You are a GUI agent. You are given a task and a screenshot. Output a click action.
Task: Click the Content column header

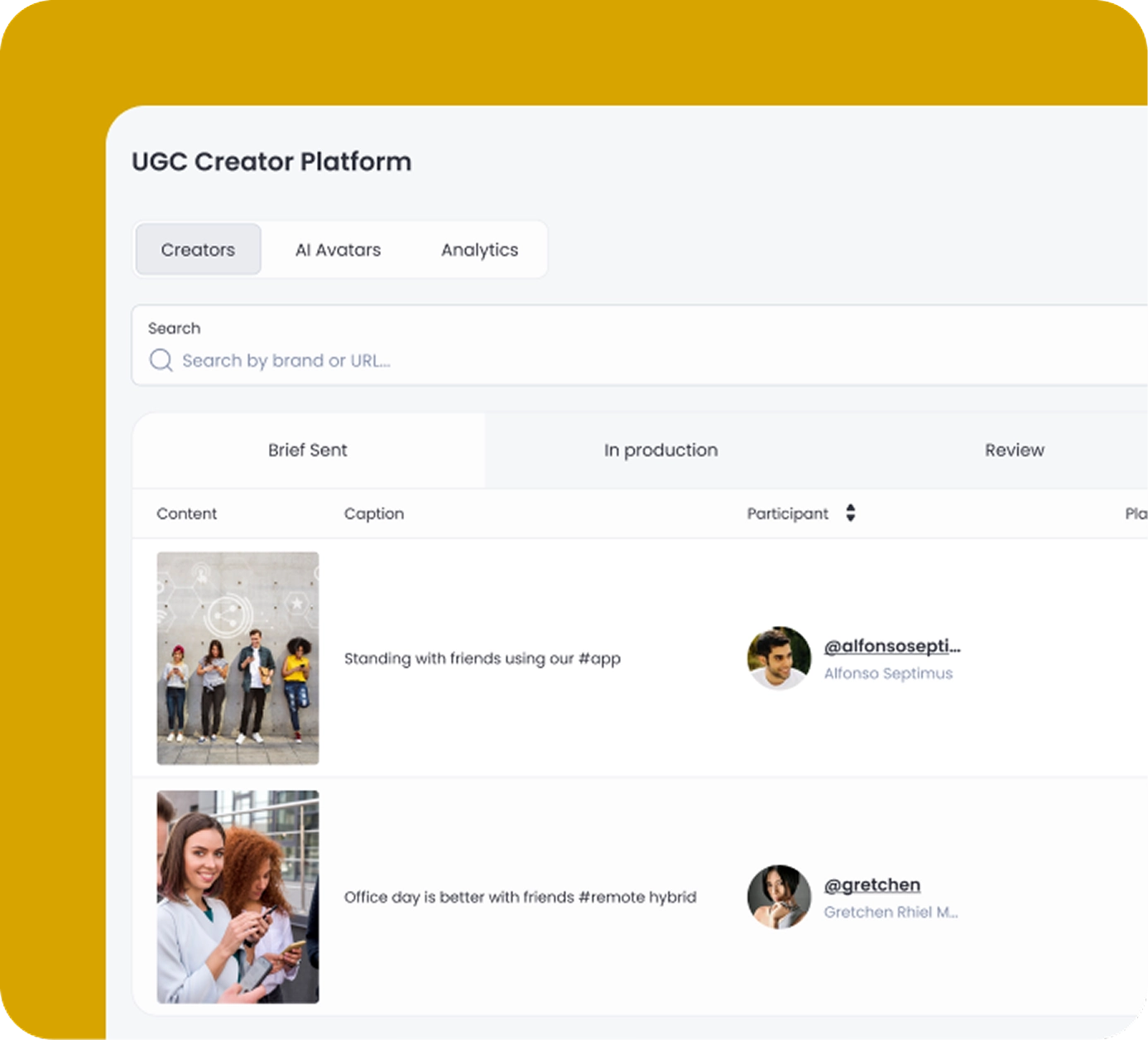pyautogui.click(x=186, y=513)
